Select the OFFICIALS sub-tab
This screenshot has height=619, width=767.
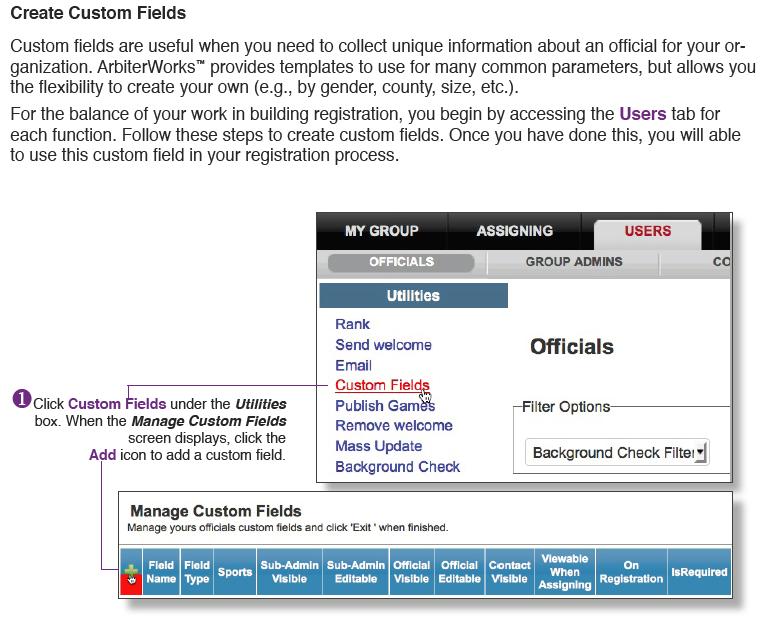point(401,262)
